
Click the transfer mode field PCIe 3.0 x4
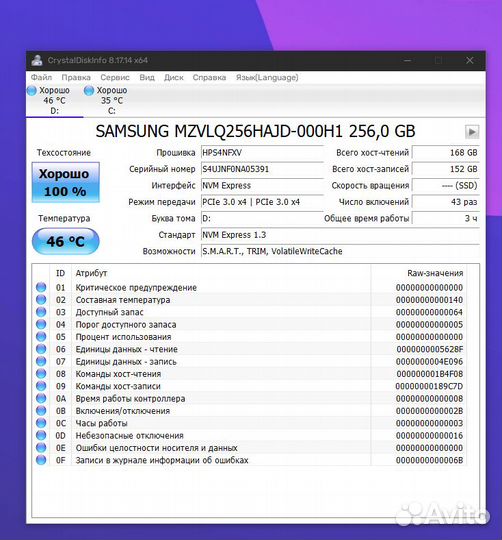point(262,202)
